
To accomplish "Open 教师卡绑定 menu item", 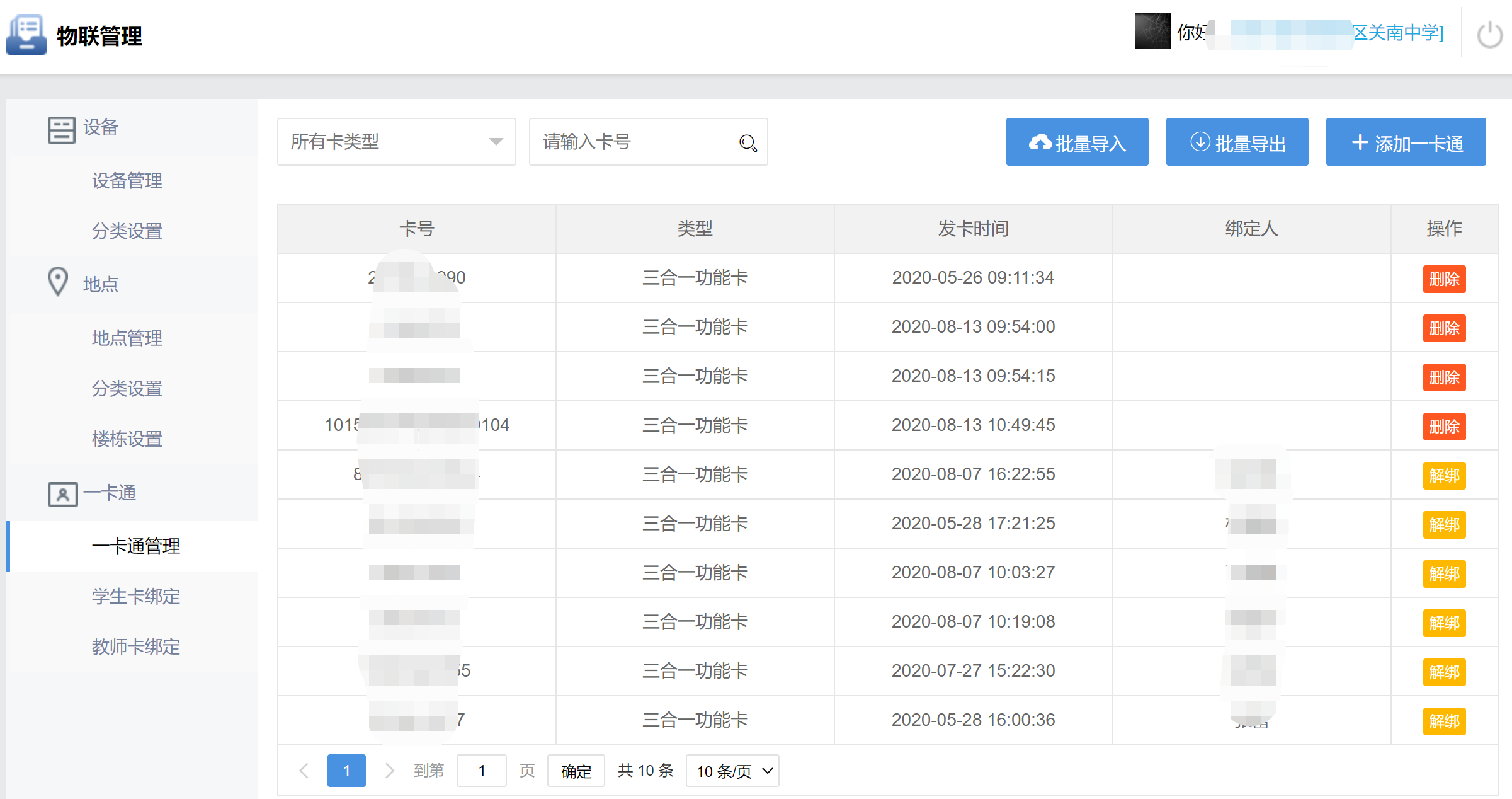I will coord(136,647).
